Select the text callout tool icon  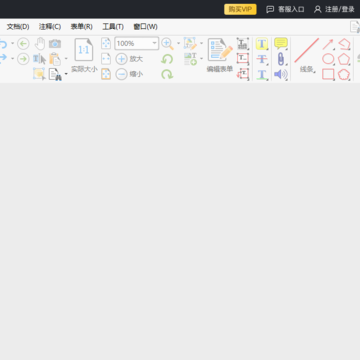tap(243, 74)
